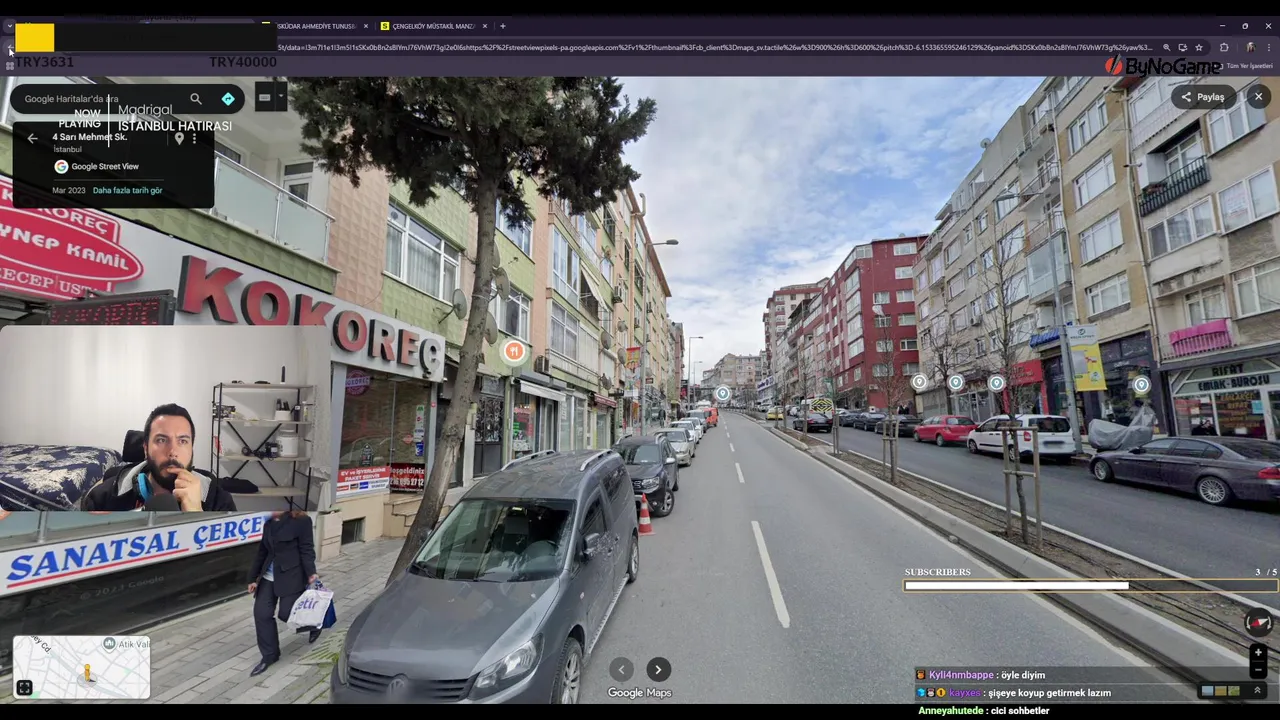Expand the keyboard input dropdown arrow
This screenshot has height=720, width=1280.
click(281, 97)
